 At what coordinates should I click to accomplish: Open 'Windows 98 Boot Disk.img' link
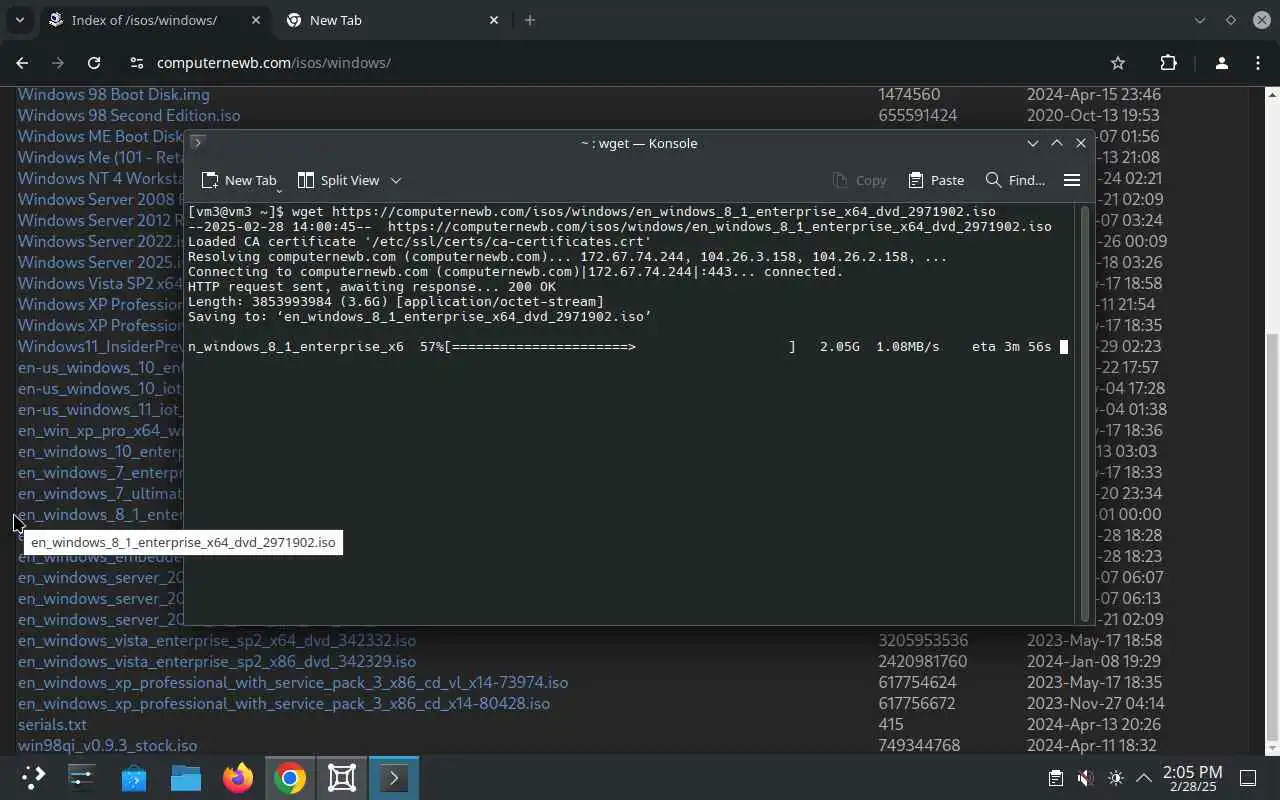[113, 94]
